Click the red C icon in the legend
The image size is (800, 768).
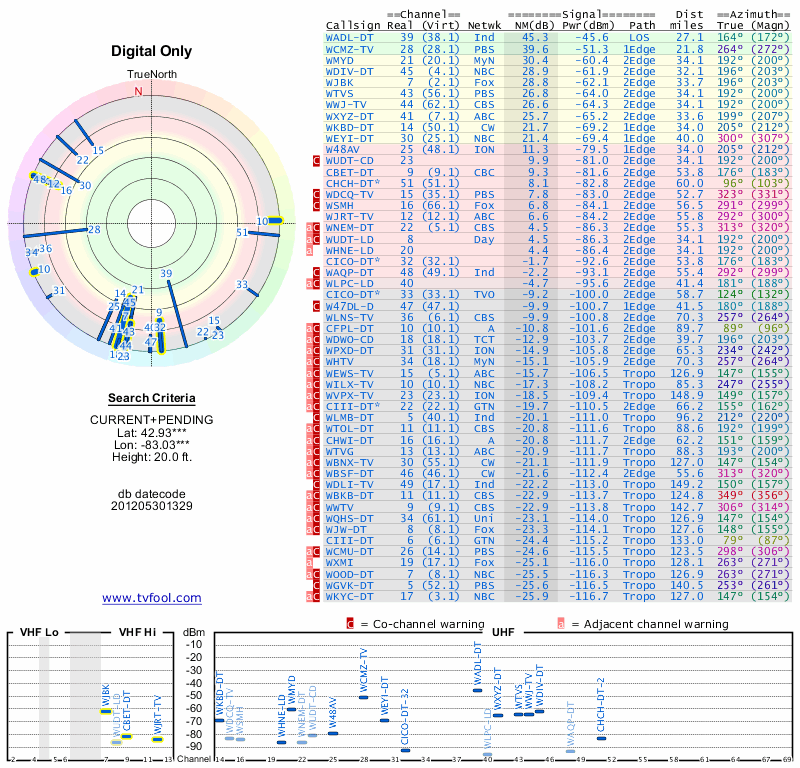[x=350, y=624]
